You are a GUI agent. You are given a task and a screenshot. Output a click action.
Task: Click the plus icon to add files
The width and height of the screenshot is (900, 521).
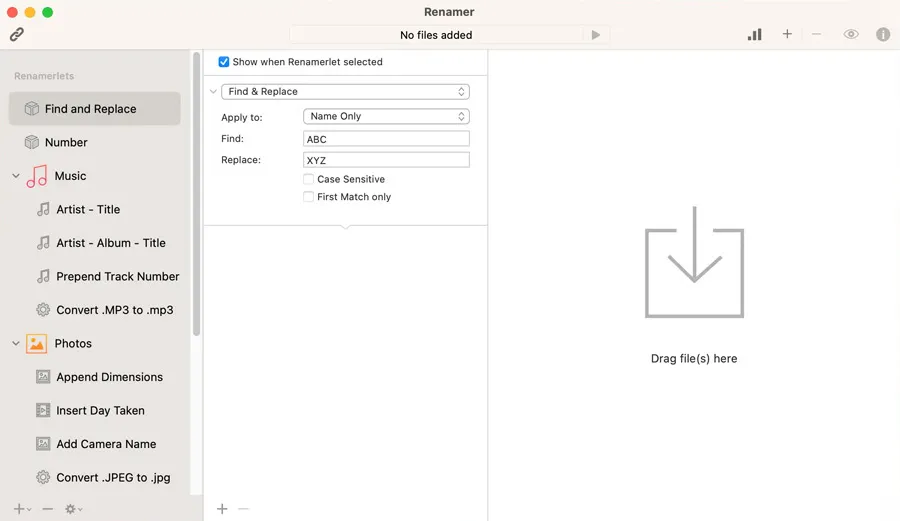click(x=787, y=35)
